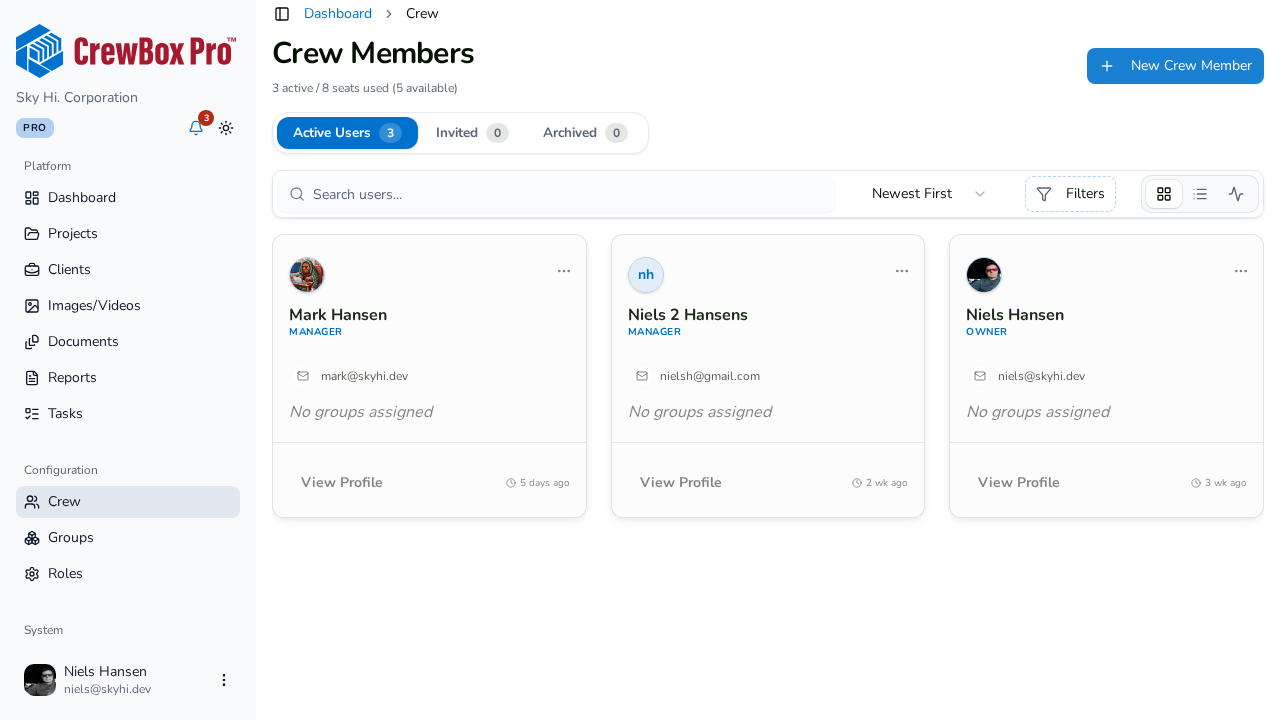Image resolution: width=1280 pixels, height=720 pixels.
Task: Open Niels 2 Hansens card options menu
Action: coord(902,271)
